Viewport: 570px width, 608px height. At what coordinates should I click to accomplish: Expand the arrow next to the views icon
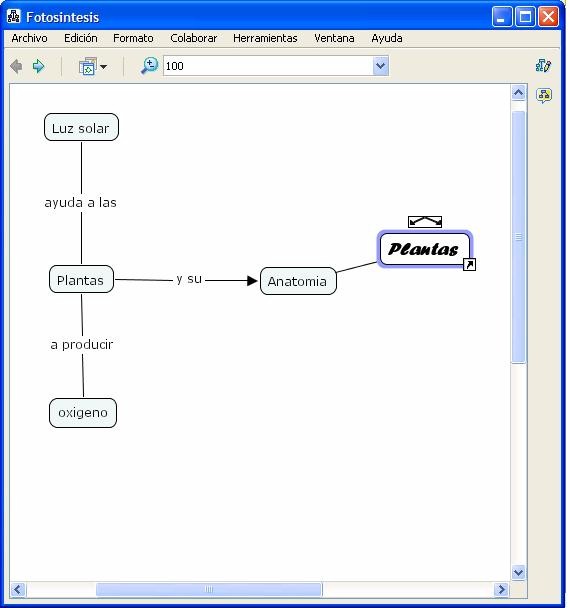tap(104, 67)
